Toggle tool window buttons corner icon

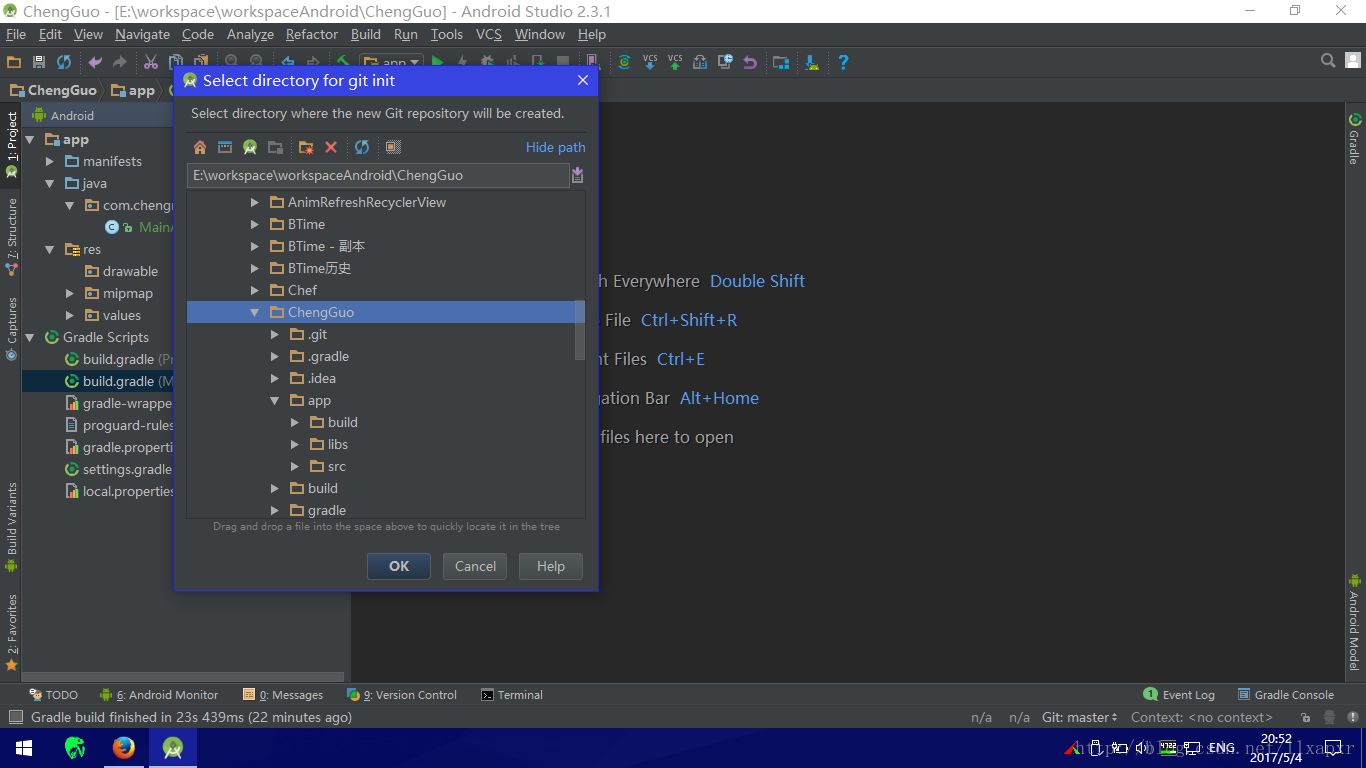pos(15,717)
